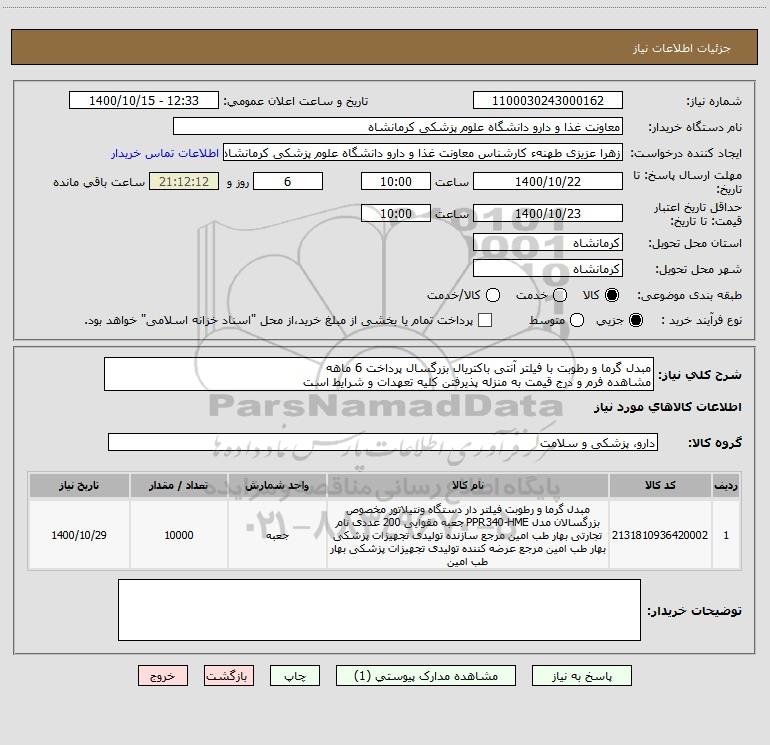This screenshot has width=770, height=745.
Task: Click the گروه کالا field دارو، پزشکی و سلامت
Action: click(383, 442)
